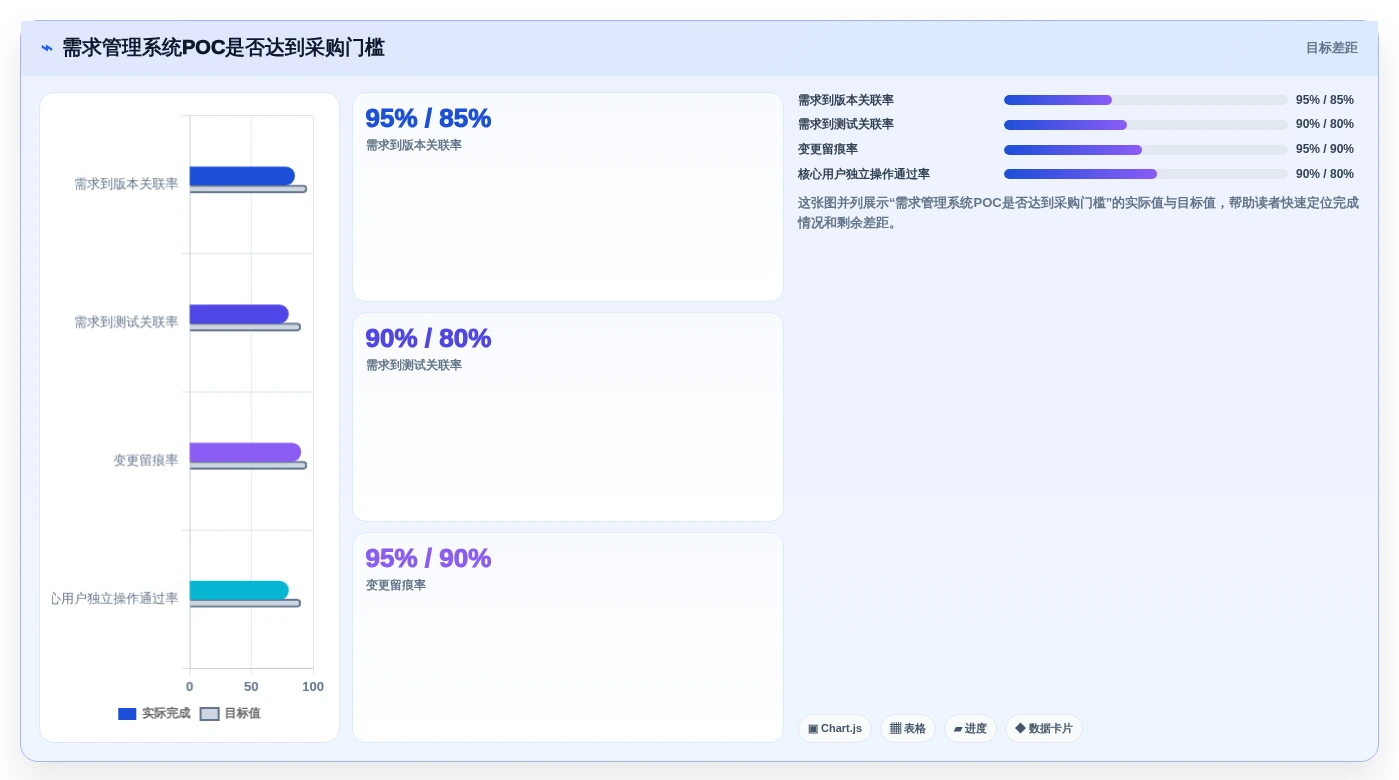1399x780 pixels.
Task: Click the 需求到版本关联率 card caption
Action: point(414,145)
